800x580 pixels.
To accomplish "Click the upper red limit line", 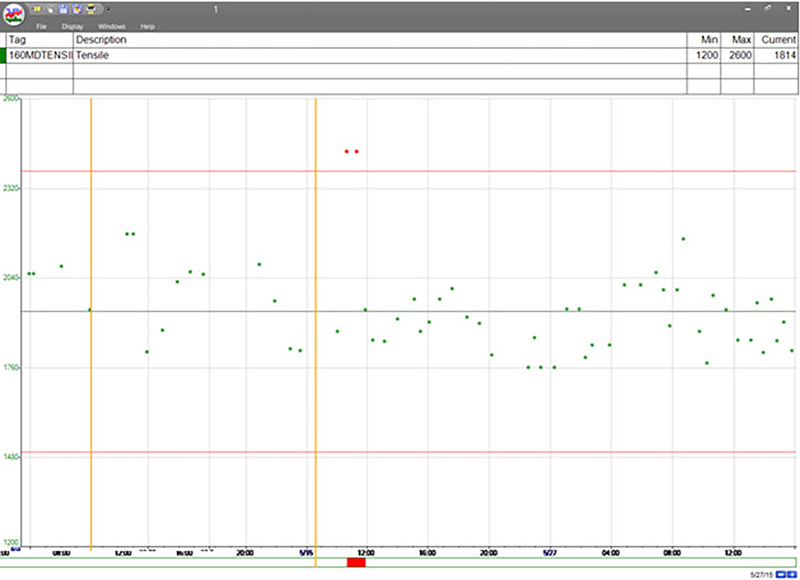I will 408,171.
